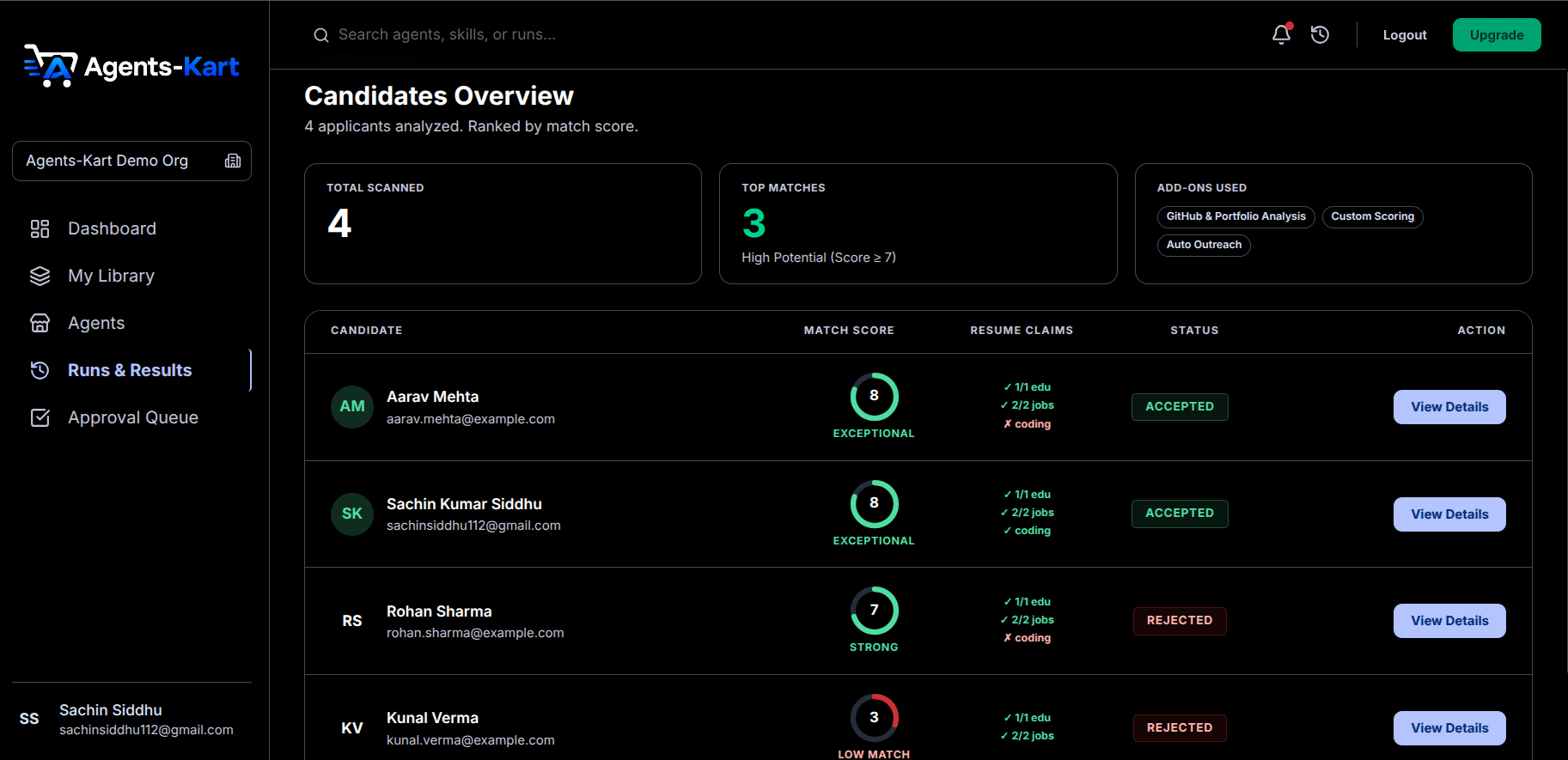Click Aarav Mehta's ACCEPTED status badge

click(x=1180, y=406)
